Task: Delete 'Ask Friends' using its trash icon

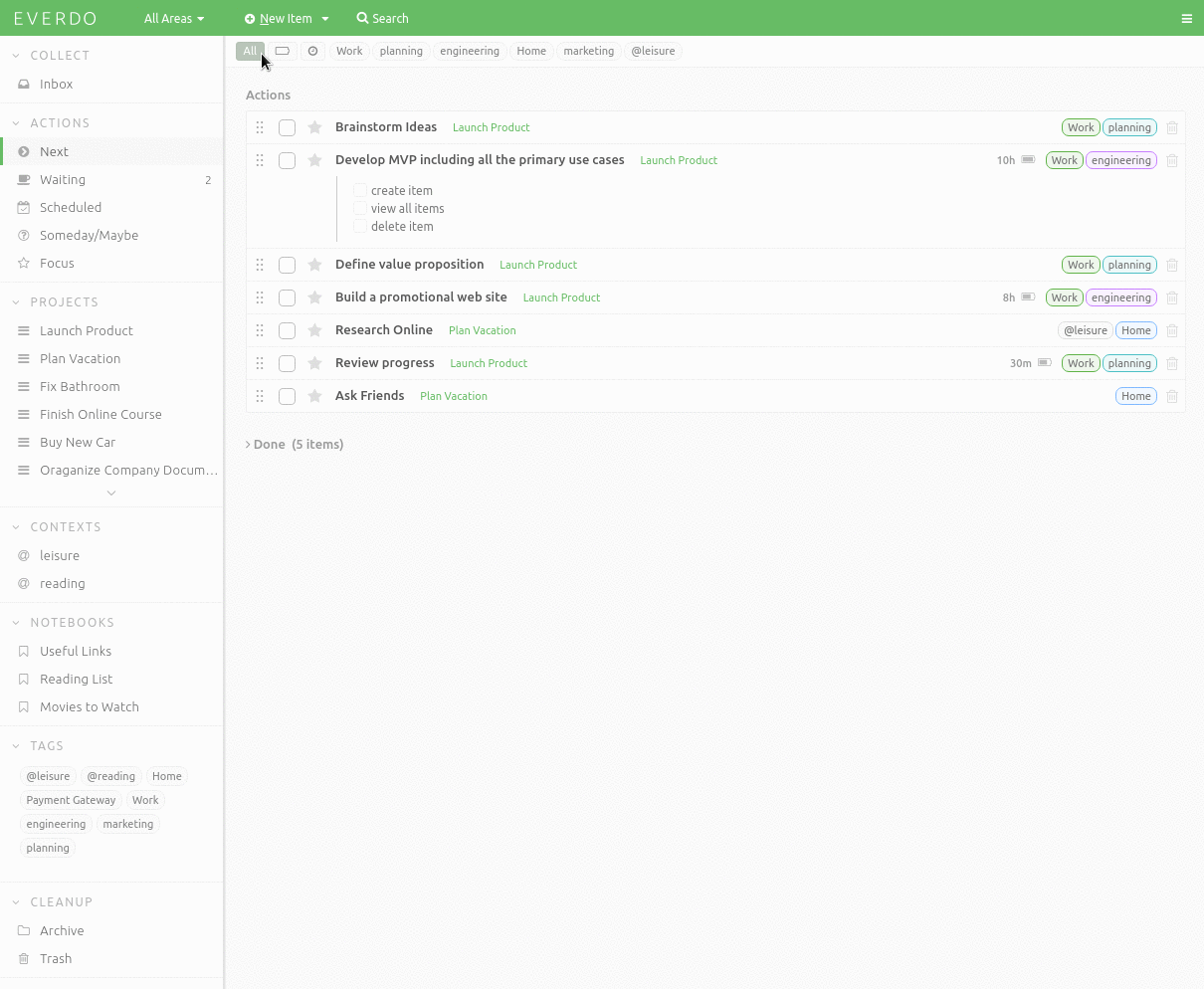Action: (x=1172, y=395)
